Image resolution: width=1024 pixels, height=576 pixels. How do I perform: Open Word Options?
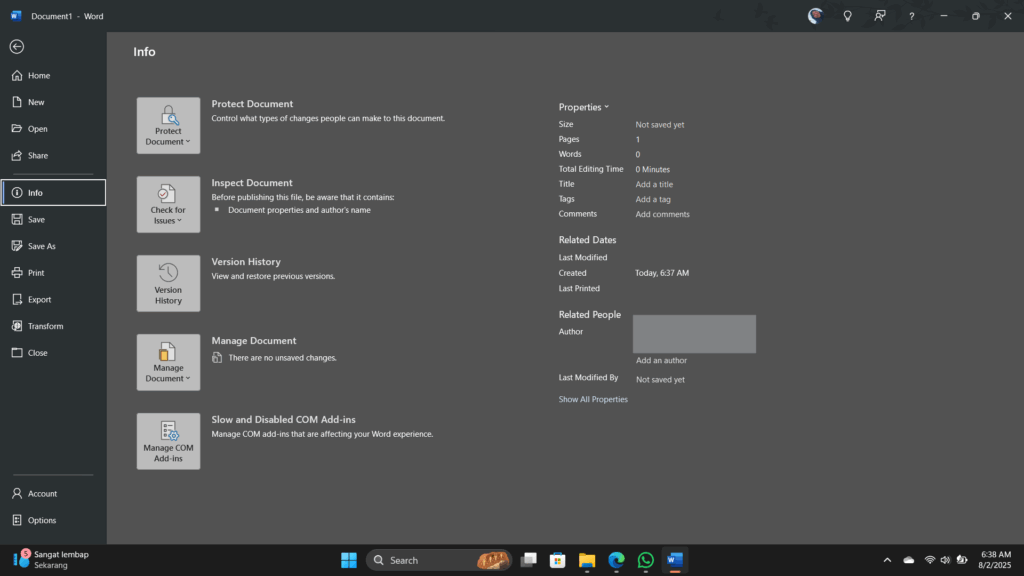pyautogui.click(x=53, y=520)
